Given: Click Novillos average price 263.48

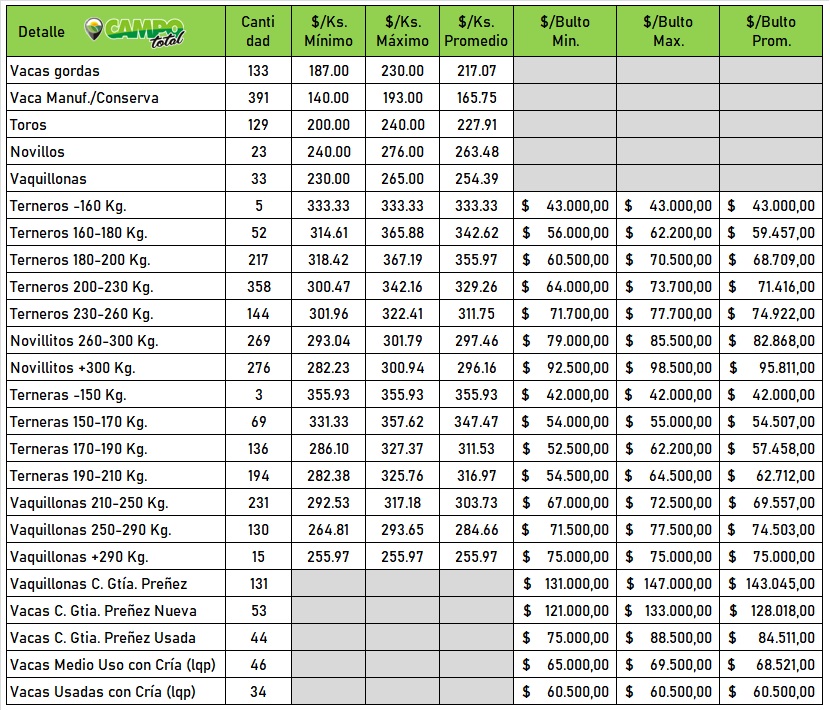Looking at the screenshot, I should [476, 152].
